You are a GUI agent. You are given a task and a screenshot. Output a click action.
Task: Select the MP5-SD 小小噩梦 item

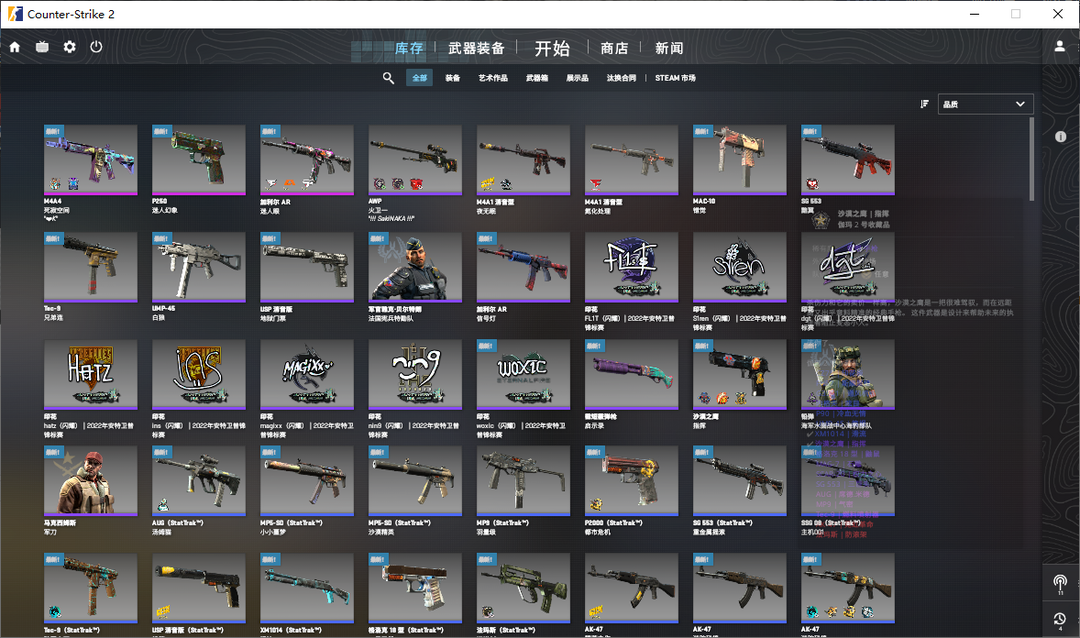point(307,481)
